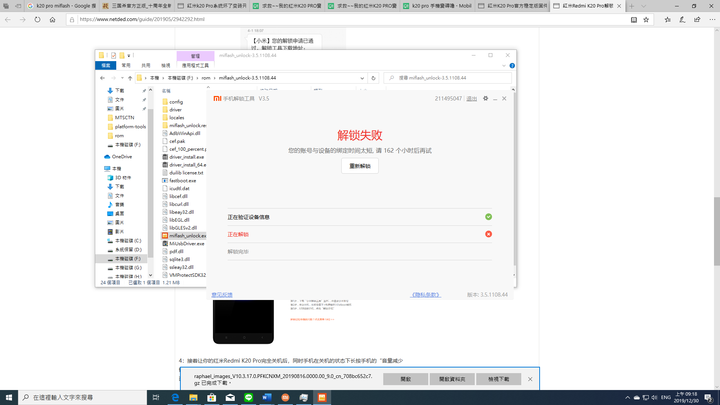Click the Windows Start button
Image resolution: width=720 pixels, height=405 pixels.
coord(9,397)
